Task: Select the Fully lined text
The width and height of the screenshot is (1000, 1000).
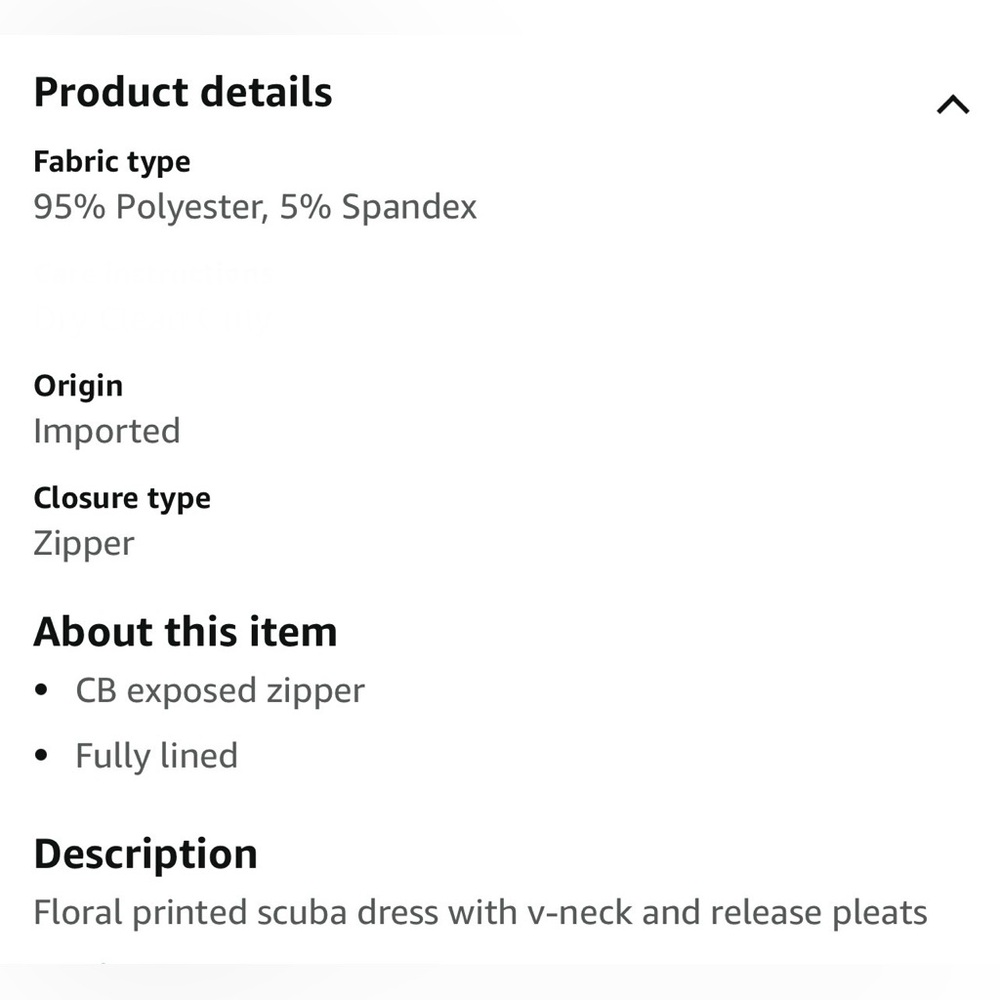Action: pyautogui.click(x=156, y=756)
